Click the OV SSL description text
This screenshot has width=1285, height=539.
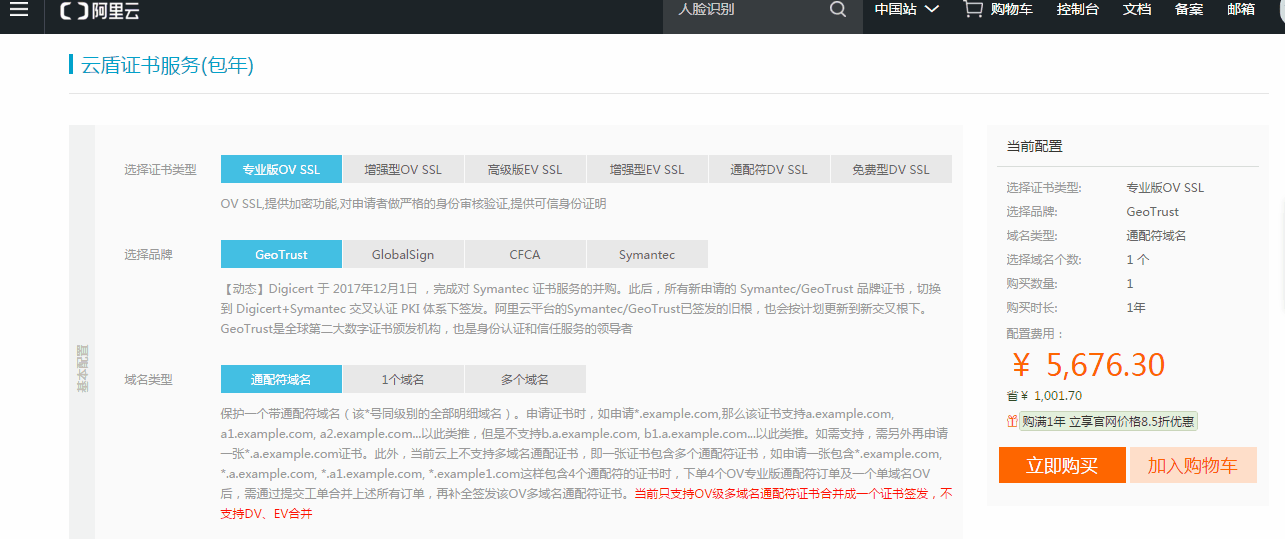pyautogui.click(x=413, y=203)
